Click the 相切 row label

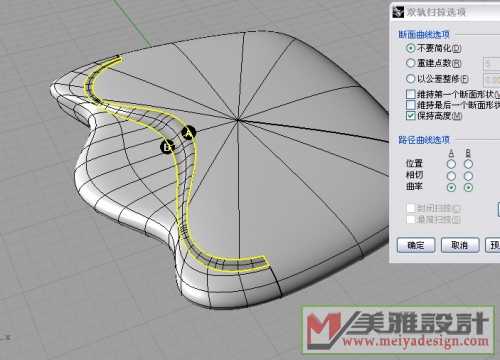[414, 175]
